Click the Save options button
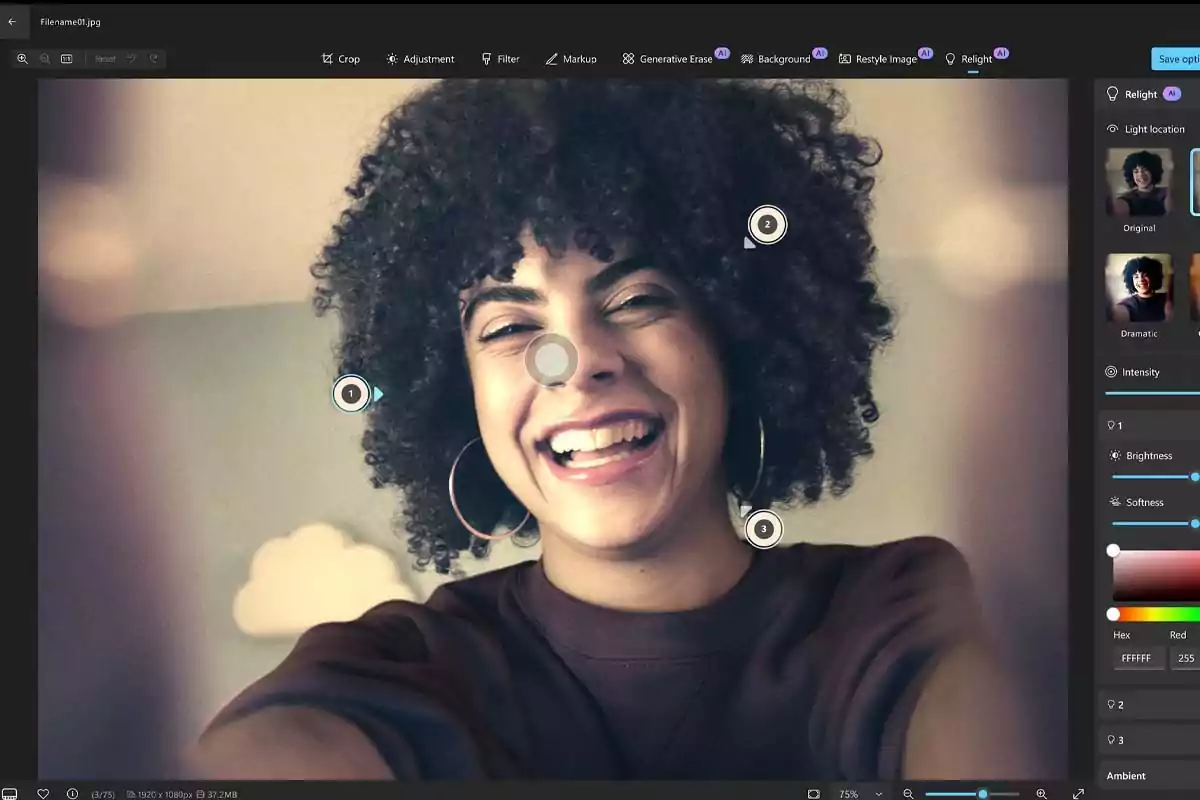1200x800 pixels. pyautogui.click(x=1176, y=59)
